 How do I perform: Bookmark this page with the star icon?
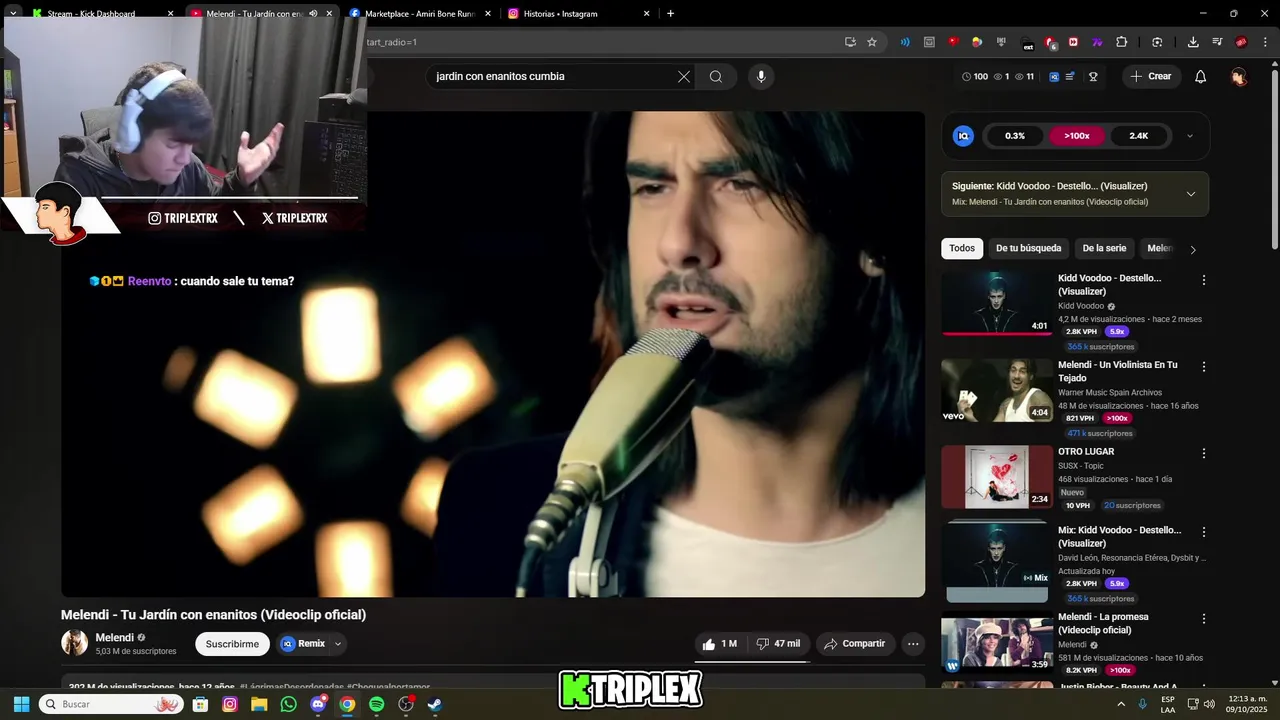pyautogui.click(x=872, y=42)
